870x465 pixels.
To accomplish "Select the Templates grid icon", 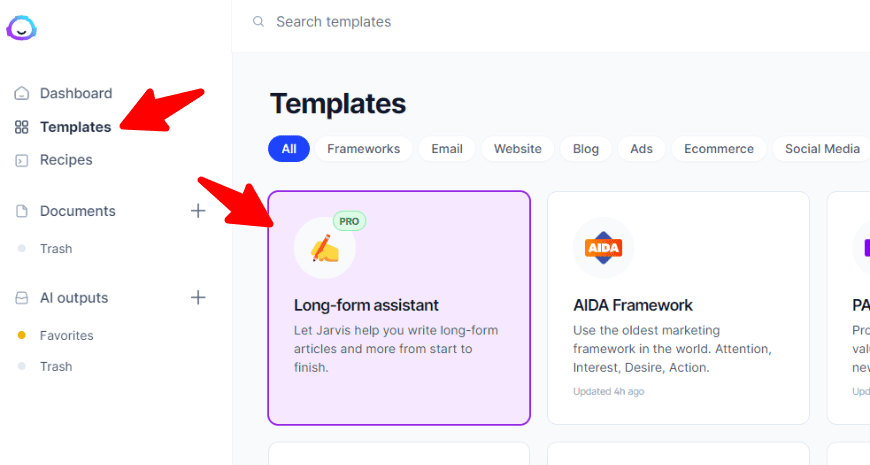I will pyautogui.click(x=22, y=127).
